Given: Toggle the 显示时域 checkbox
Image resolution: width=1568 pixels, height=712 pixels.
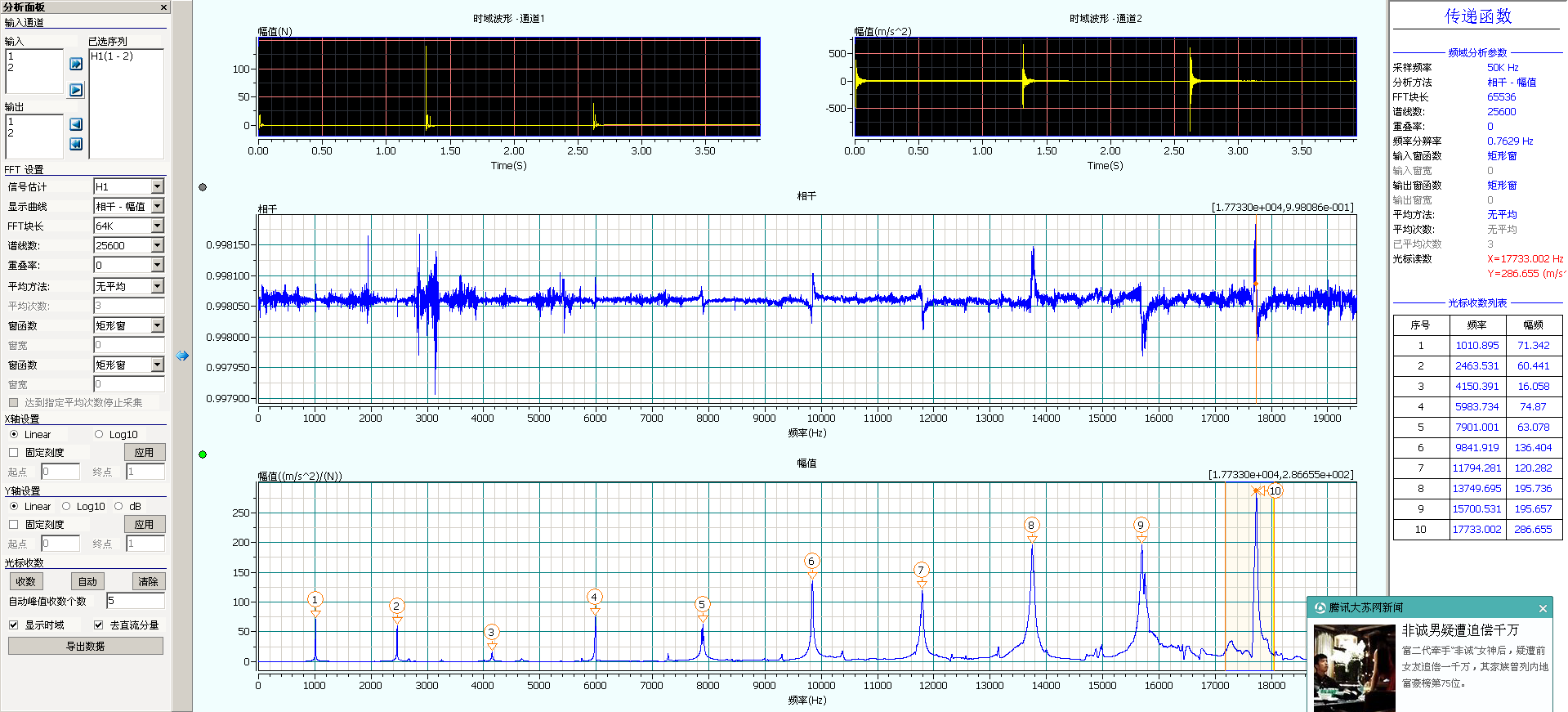Looking at the screenshot, I should (14, 625).
